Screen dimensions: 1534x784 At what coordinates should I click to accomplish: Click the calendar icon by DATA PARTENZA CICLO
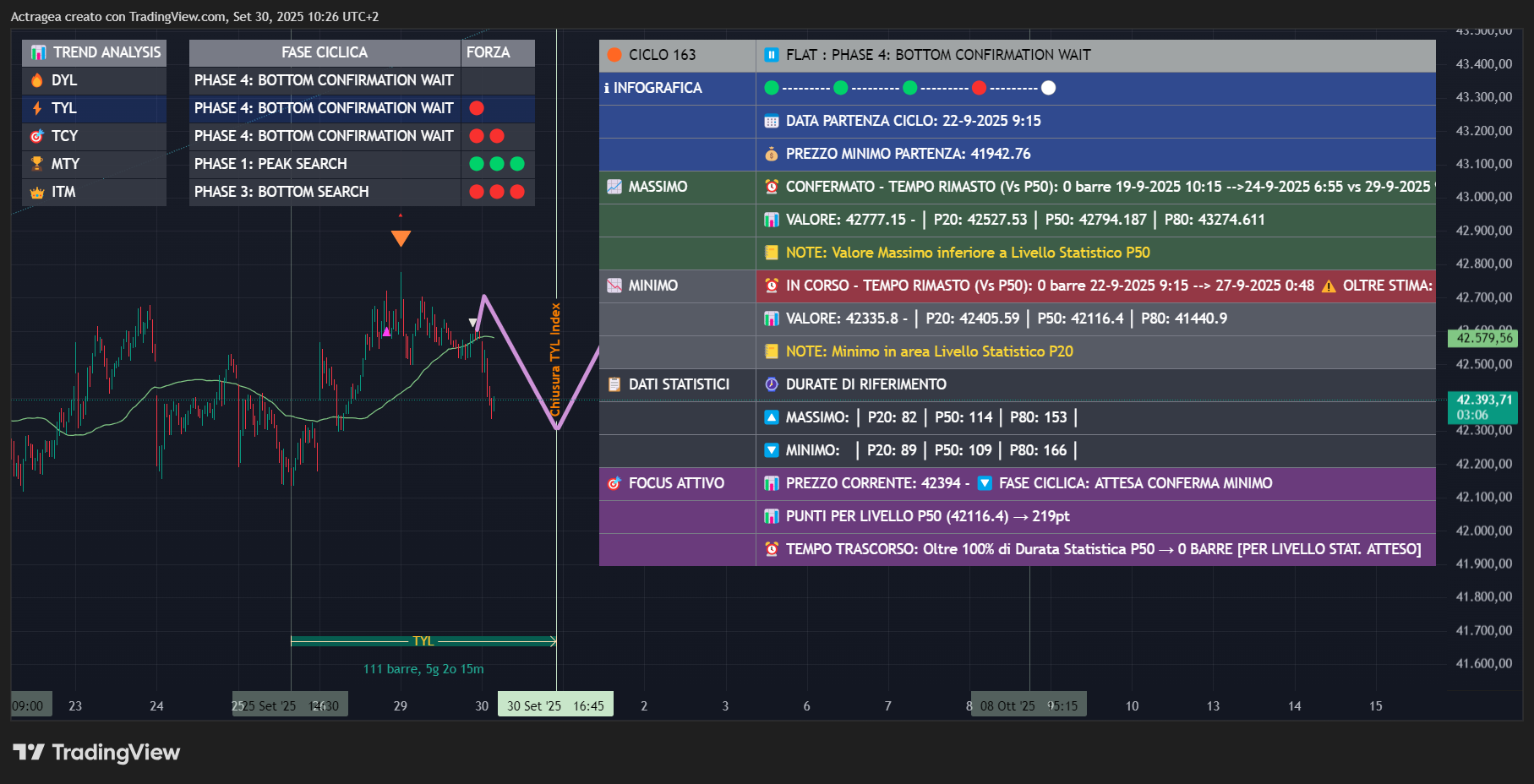(x=772, y=121)
